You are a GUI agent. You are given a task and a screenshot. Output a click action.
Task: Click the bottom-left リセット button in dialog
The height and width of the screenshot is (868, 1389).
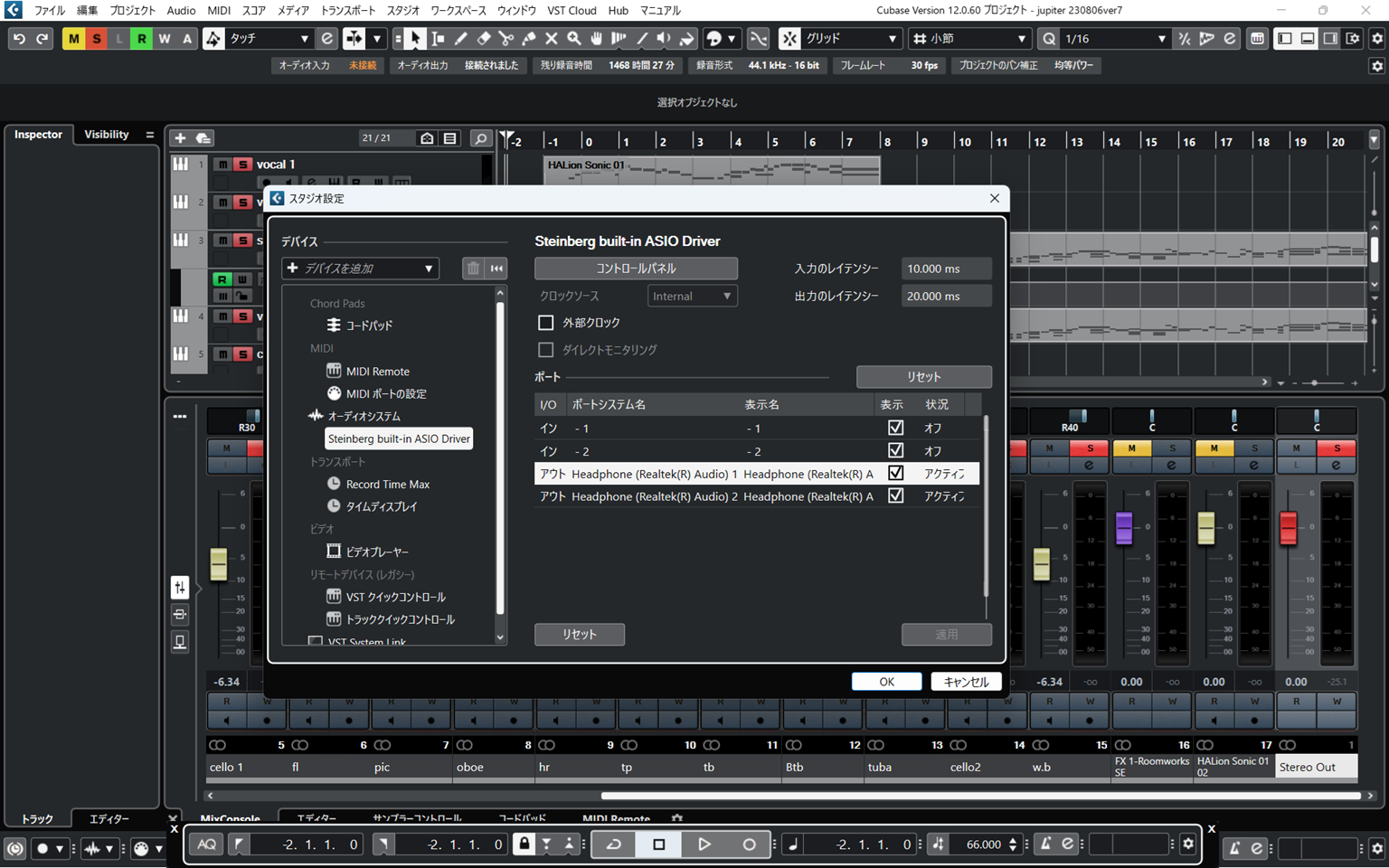580,635
